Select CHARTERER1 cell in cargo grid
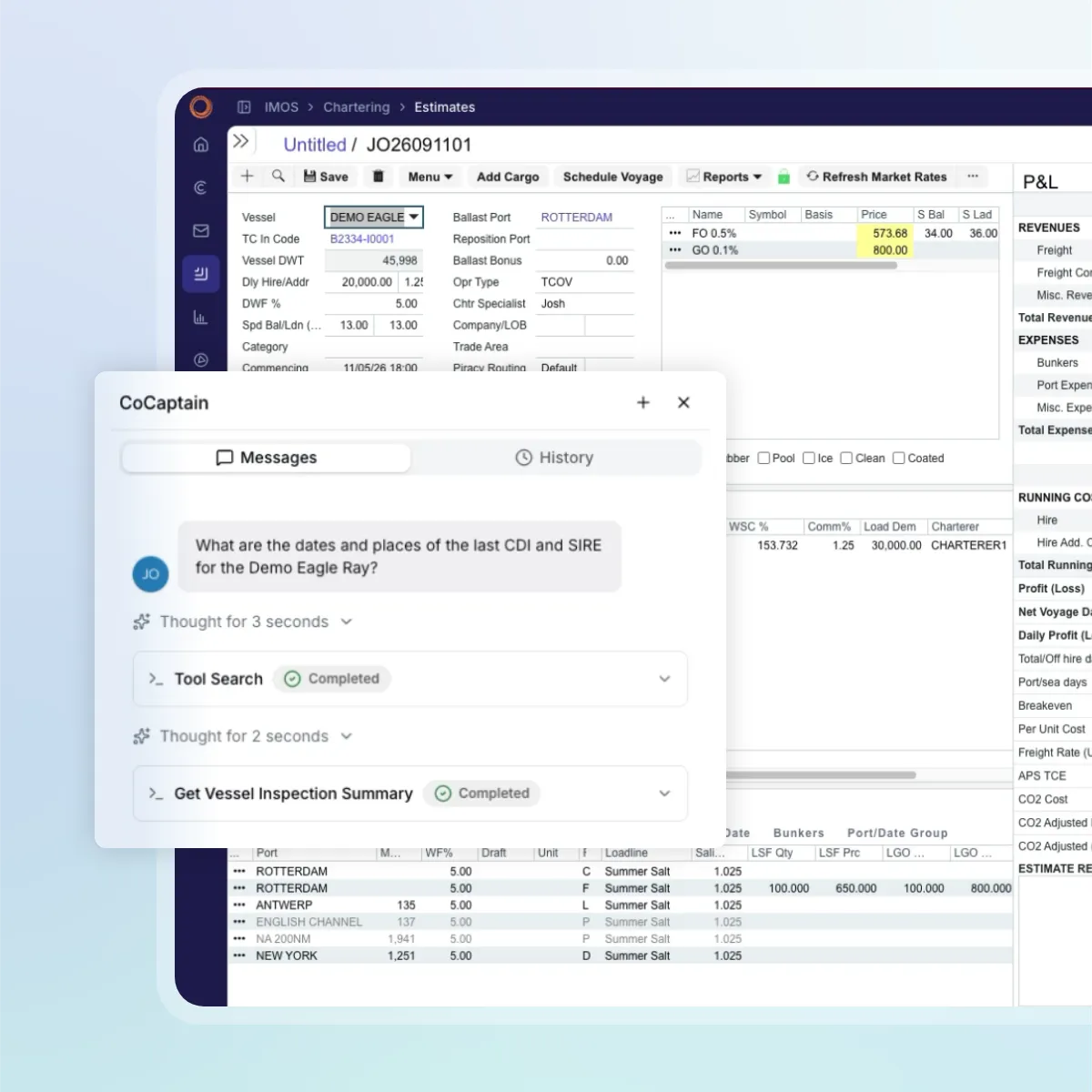 [x=969, y=545]
